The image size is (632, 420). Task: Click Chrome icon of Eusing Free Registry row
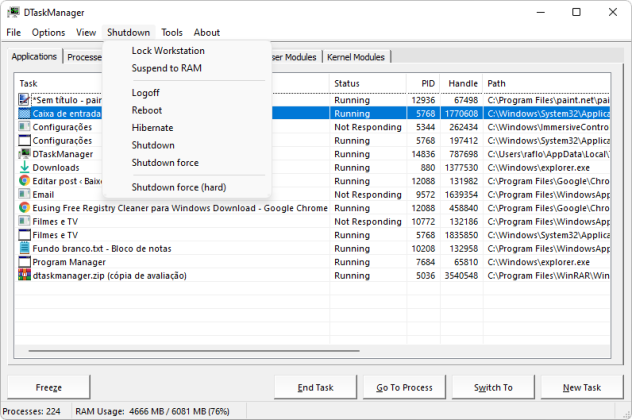[x=24, y=208]
